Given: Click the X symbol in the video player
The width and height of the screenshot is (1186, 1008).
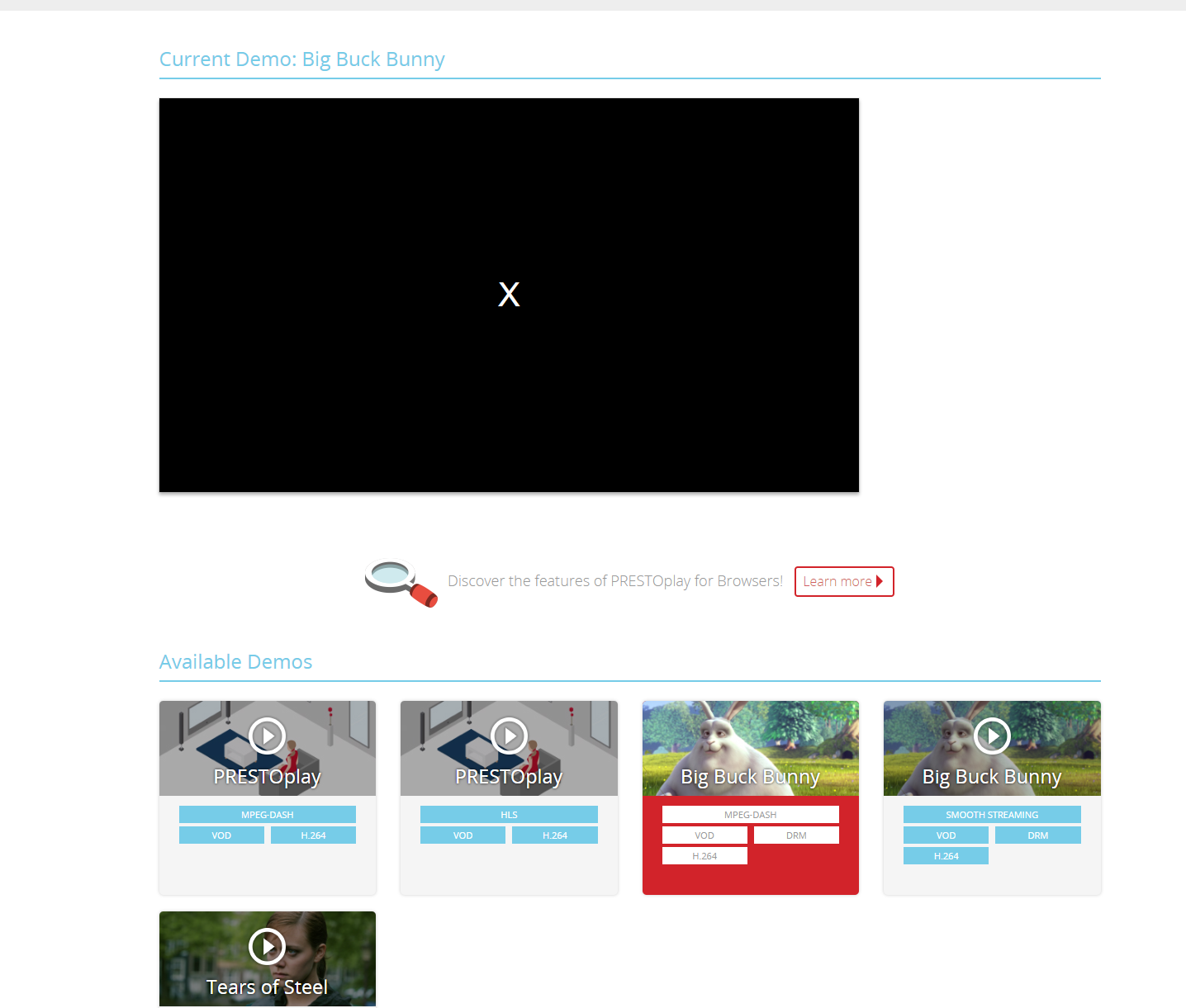Looking at the screenshot, I should coord(509,295).
